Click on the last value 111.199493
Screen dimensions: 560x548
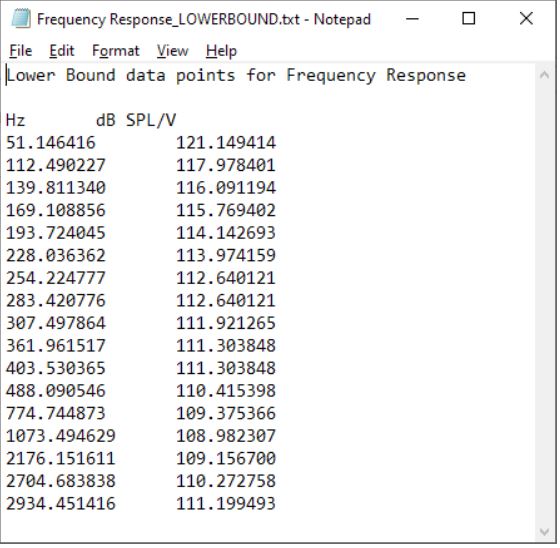click(226, 504)
